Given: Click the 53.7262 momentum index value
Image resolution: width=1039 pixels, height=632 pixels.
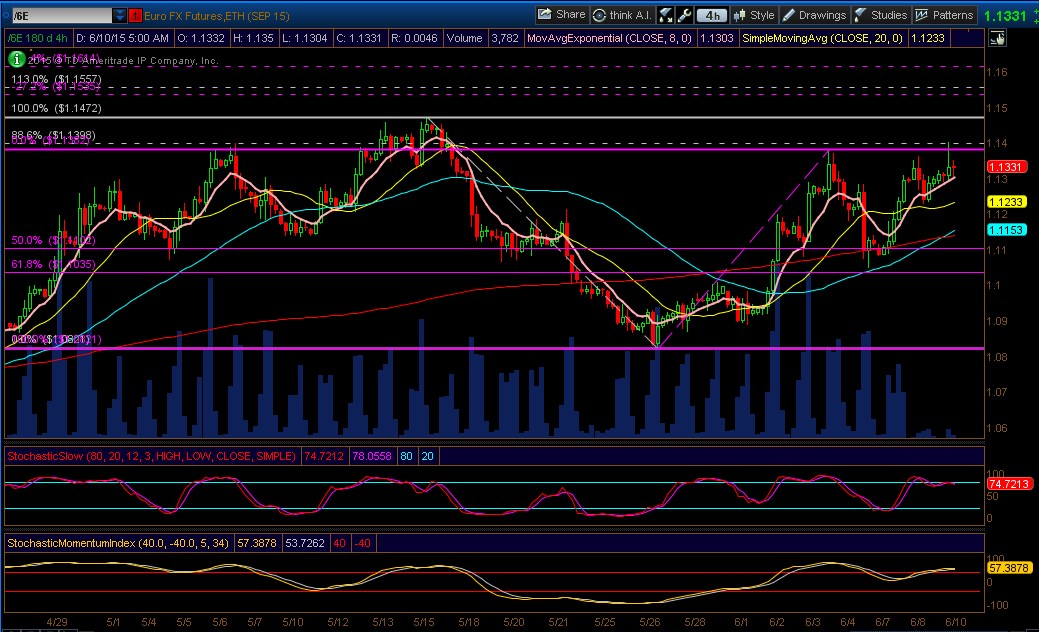Looking at the screenshot, I should click(x=305, y=543).
